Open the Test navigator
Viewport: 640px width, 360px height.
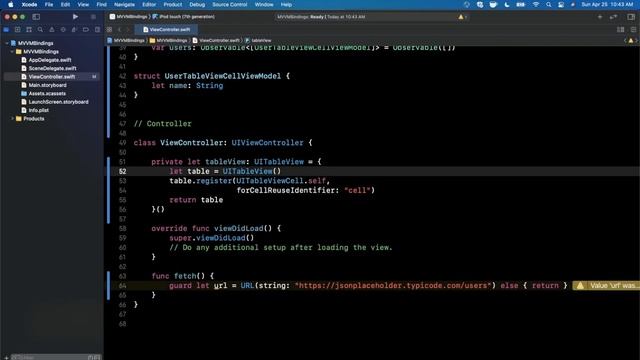[x=63, y=30]
